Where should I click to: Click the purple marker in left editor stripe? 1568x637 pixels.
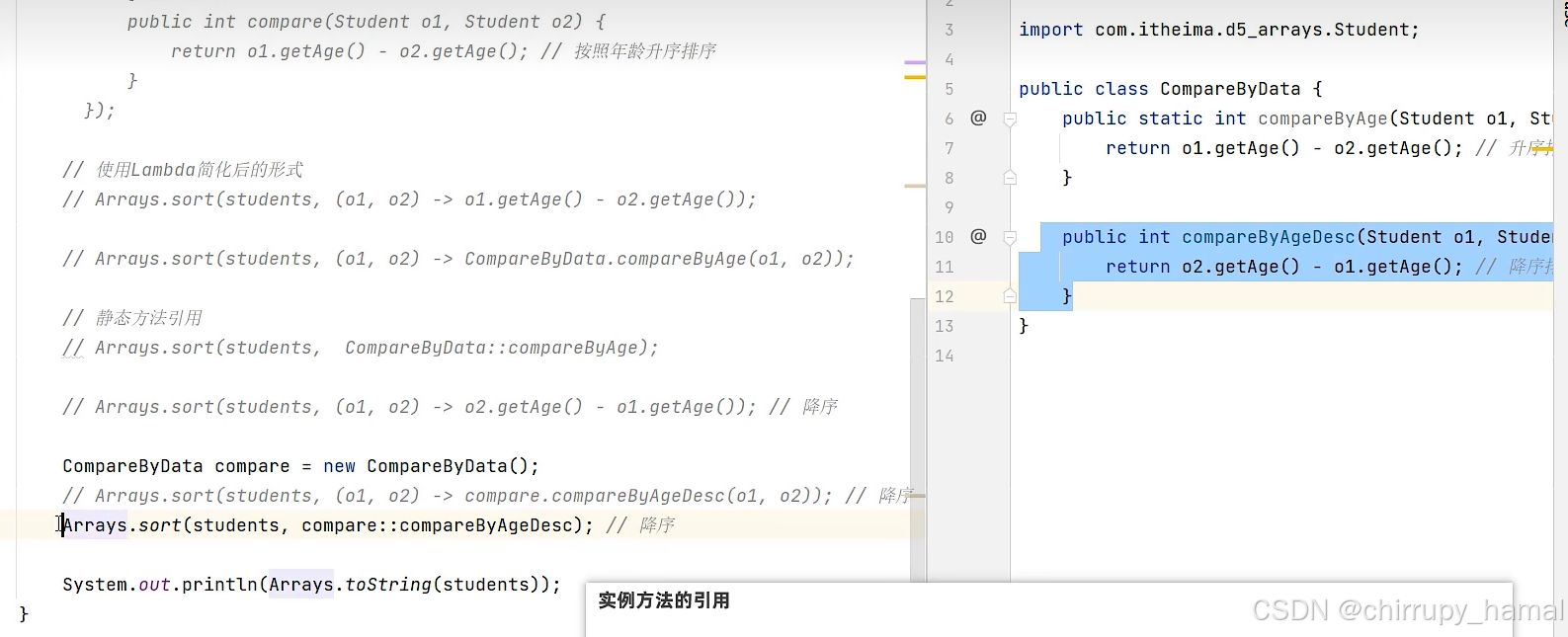(x=915, y=62)
